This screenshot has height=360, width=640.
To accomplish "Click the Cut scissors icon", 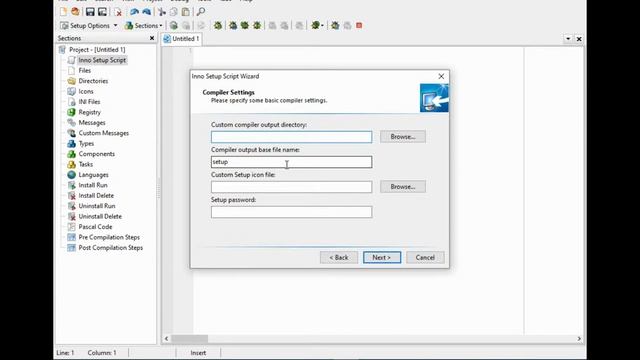I will 162,12.
